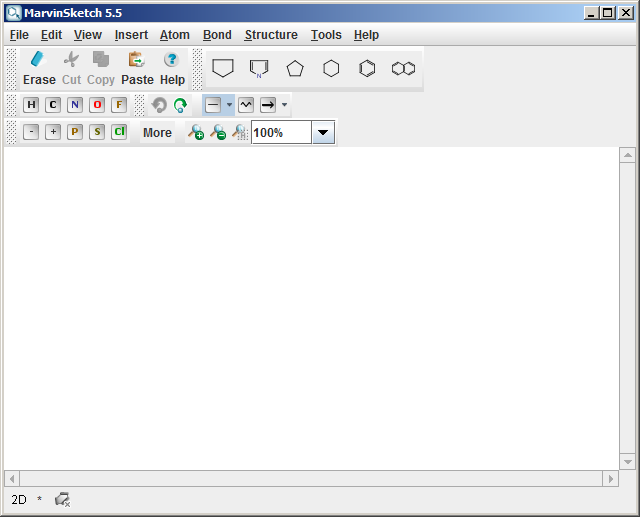The image size is (640, 517).
Task: Click the More atoms button
Action: pos(157,132)
